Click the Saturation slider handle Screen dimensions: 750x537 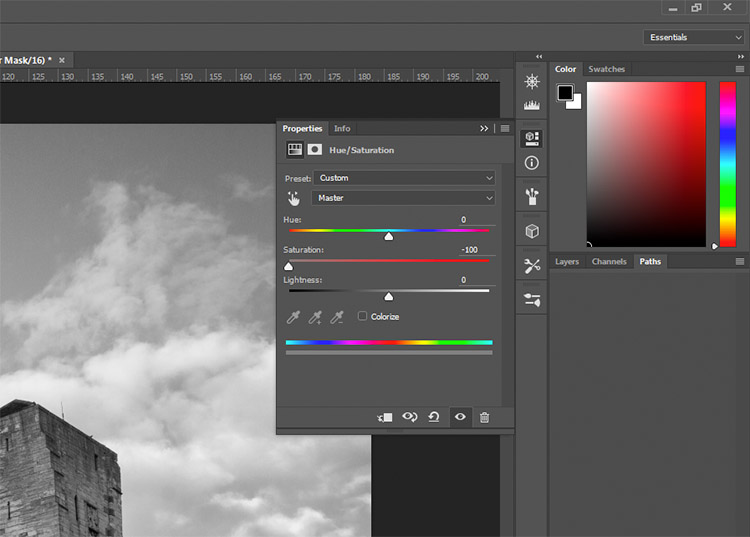[288, 266]
